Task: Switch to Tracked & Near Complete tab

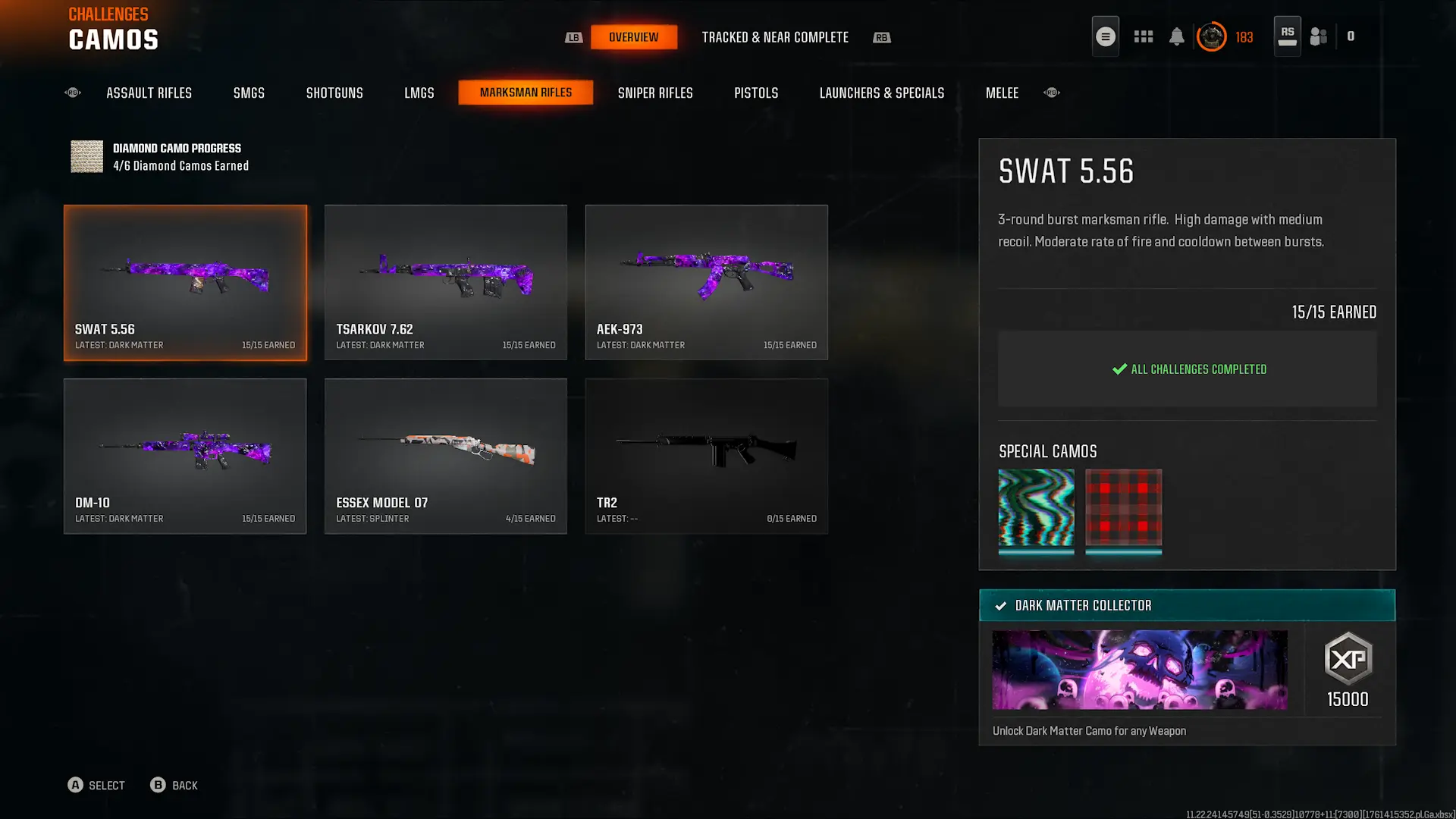Action: [x=775, y=37]
